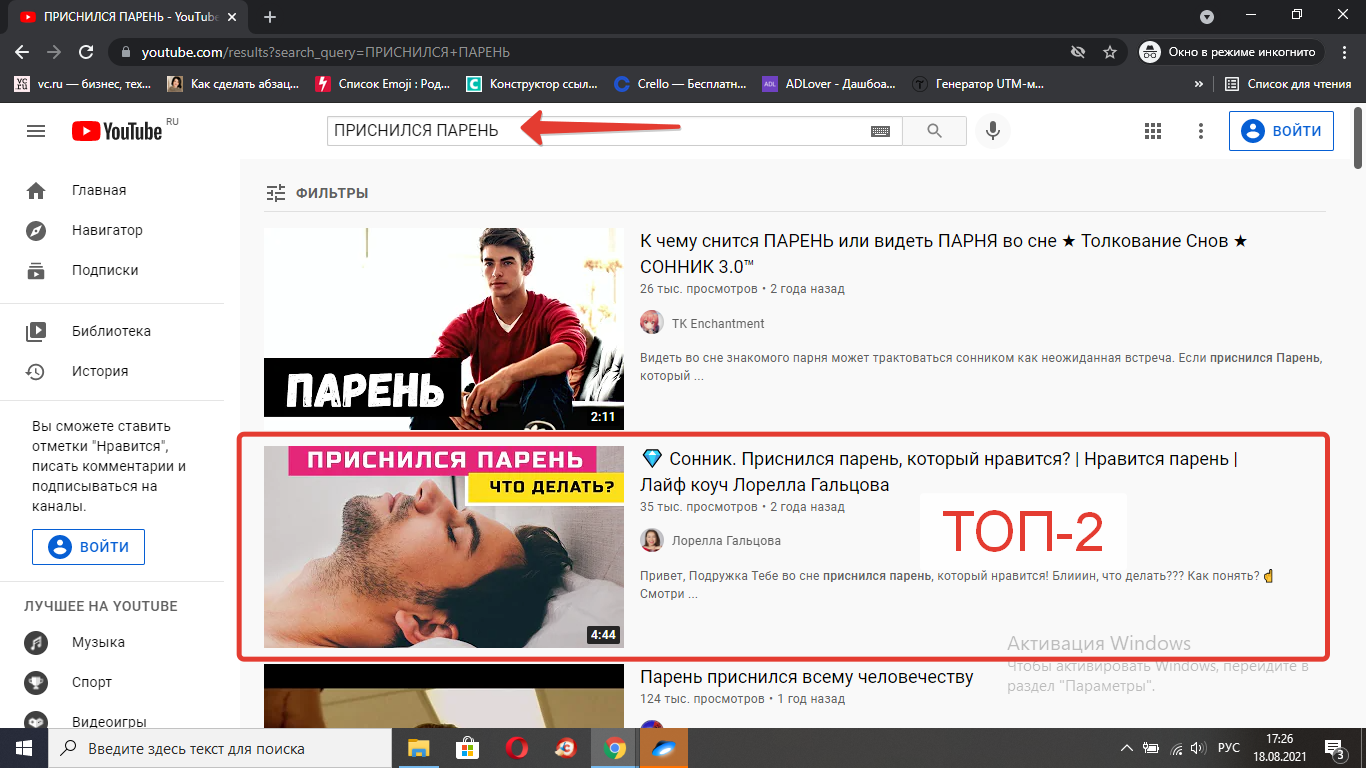Open the YouTube hamburger guide menu
The image size is (1366, 768).
tap(36, 131)
